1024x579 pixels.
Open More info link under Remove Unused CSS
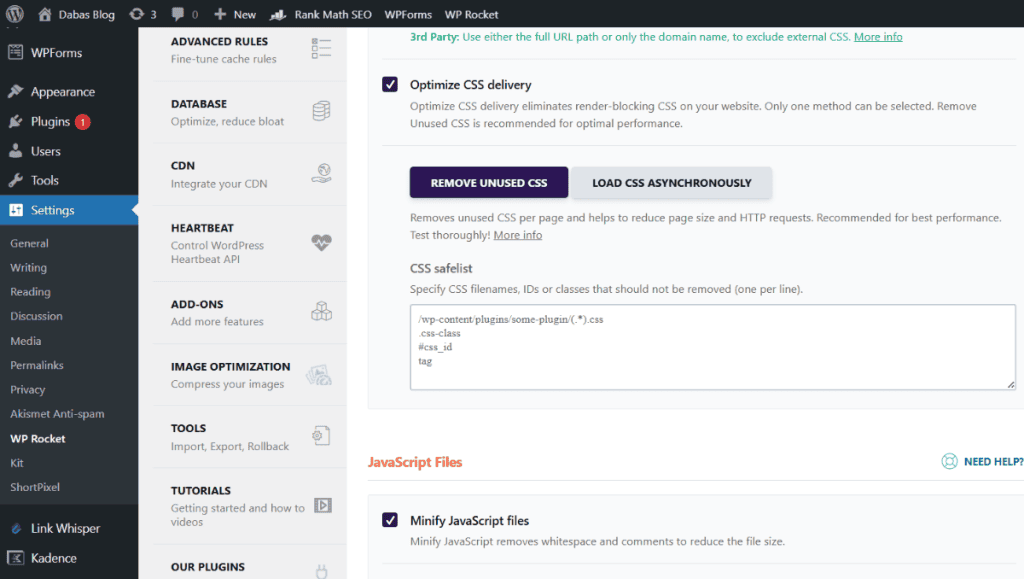coord(517,235)
